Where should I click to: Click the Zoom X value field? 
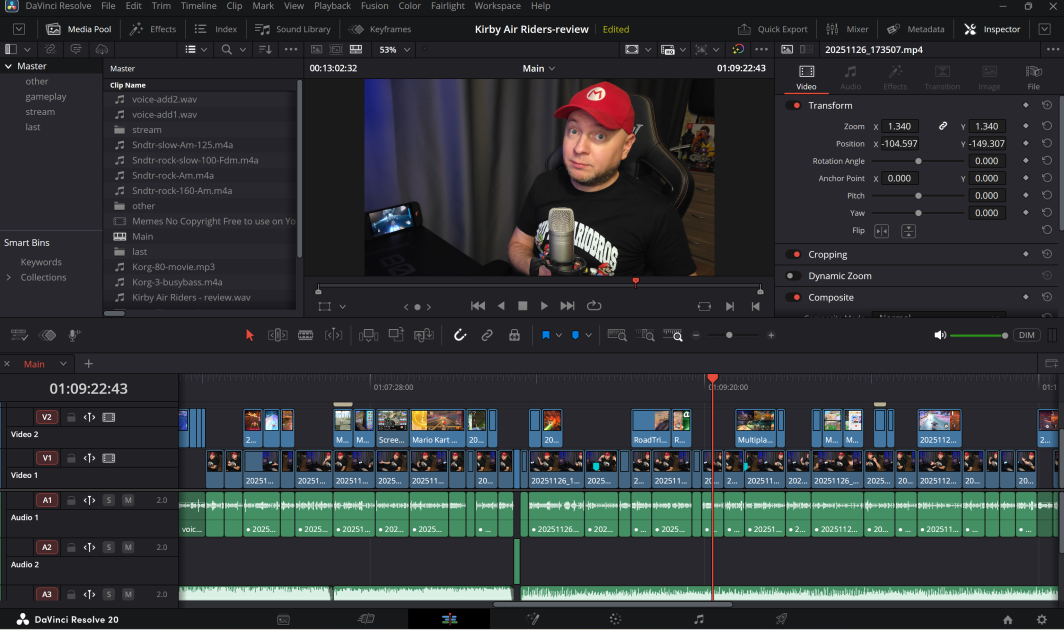(x=900, y=127)
